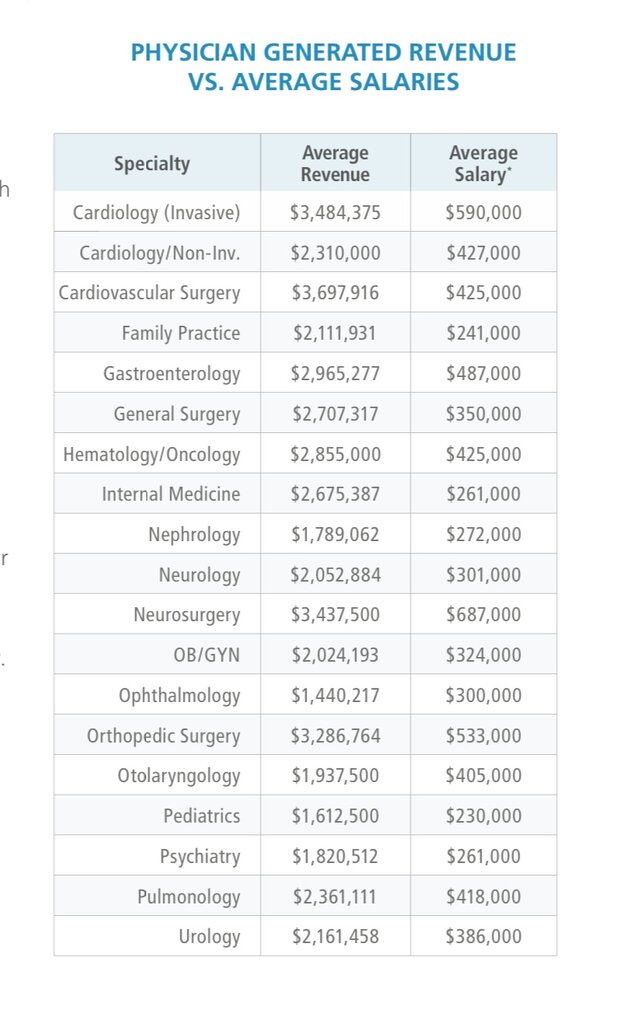Click the Family Practice specialty cell
Screen dimensions: 644x1024
click(x=181, y=333)
